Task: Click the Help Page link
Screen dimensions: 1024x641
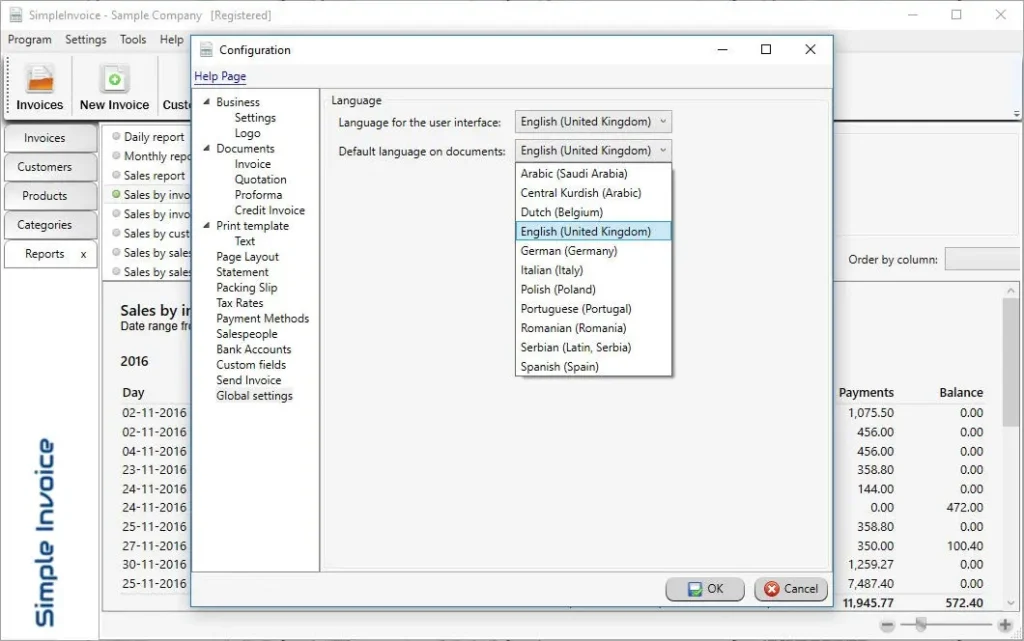Action: coord(219,76)
